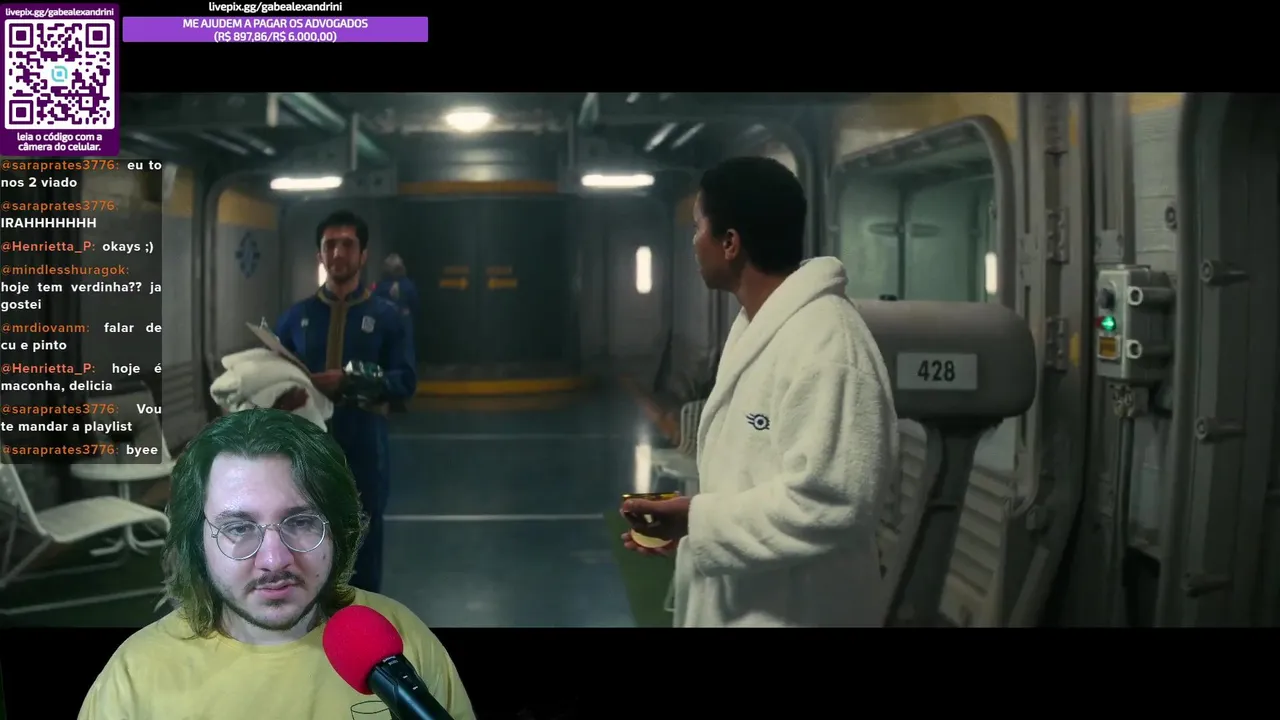Click the 428 door number sign in the video

[x=936, y=371]
